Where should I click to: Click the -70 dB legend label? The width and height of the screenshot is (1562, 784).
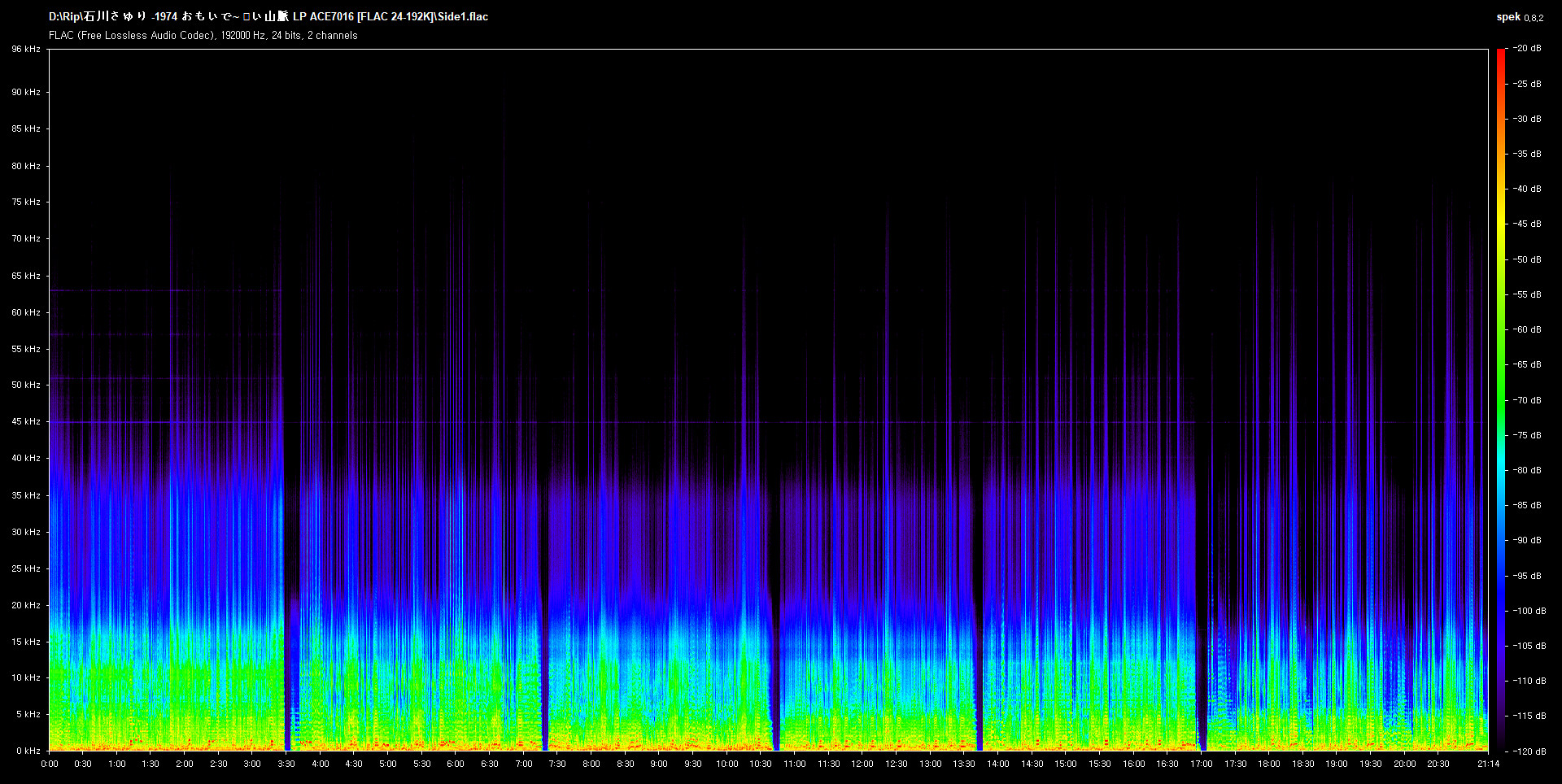click(x=1527, y=400)
